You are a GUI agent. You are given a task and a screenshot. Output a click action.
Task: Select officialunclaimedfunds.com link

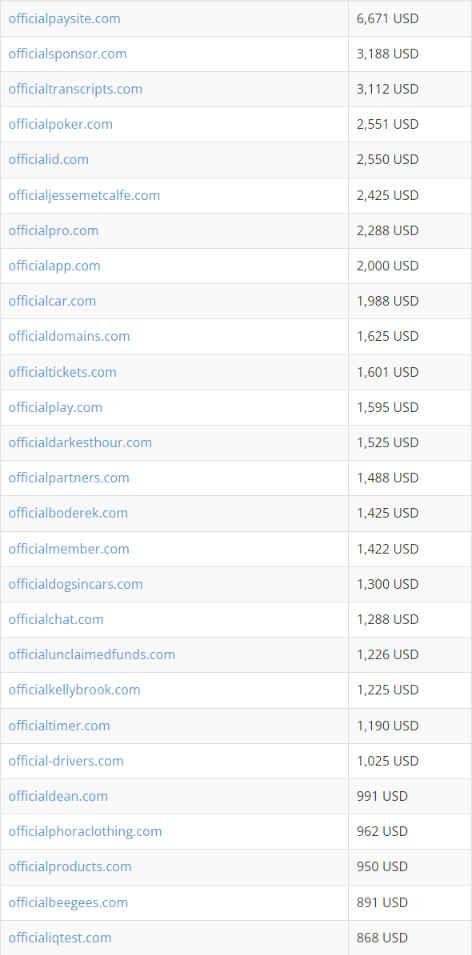[x=91, y=655]
